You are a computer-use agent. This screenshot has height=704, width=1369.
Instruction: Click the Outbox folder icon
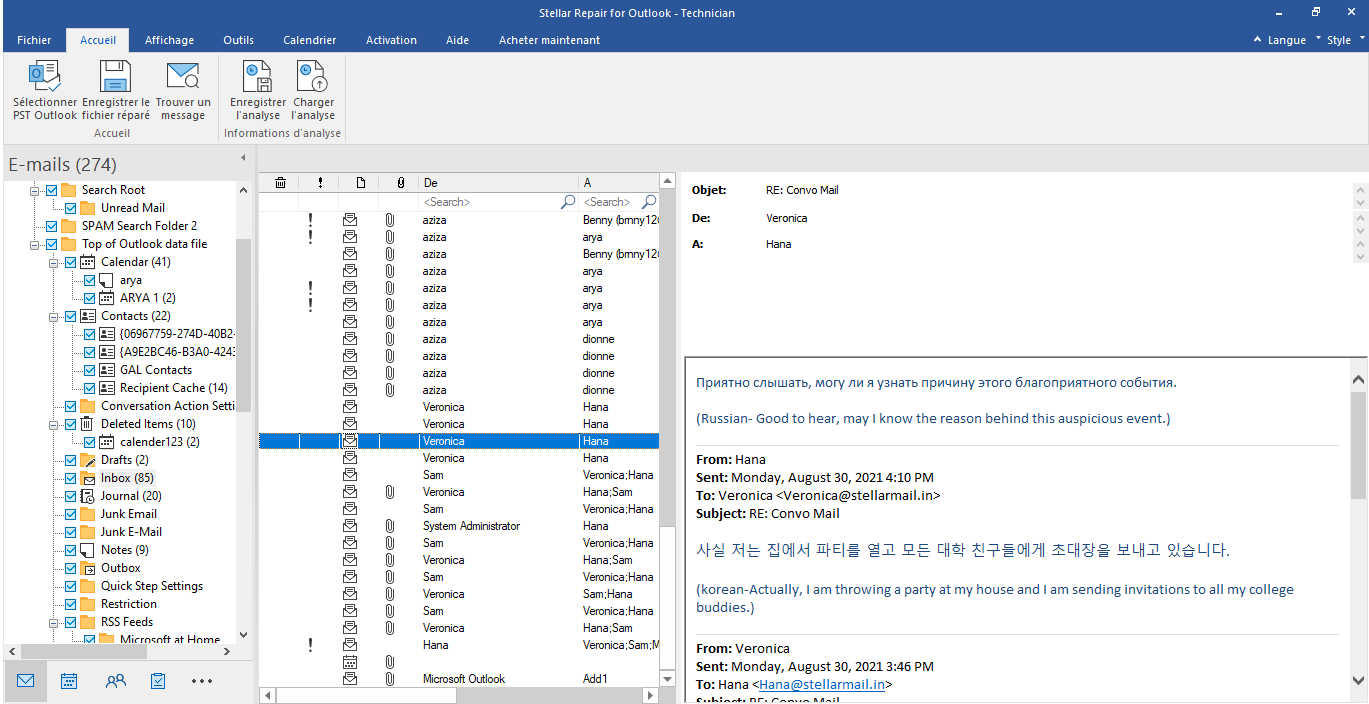click(88, 568)
